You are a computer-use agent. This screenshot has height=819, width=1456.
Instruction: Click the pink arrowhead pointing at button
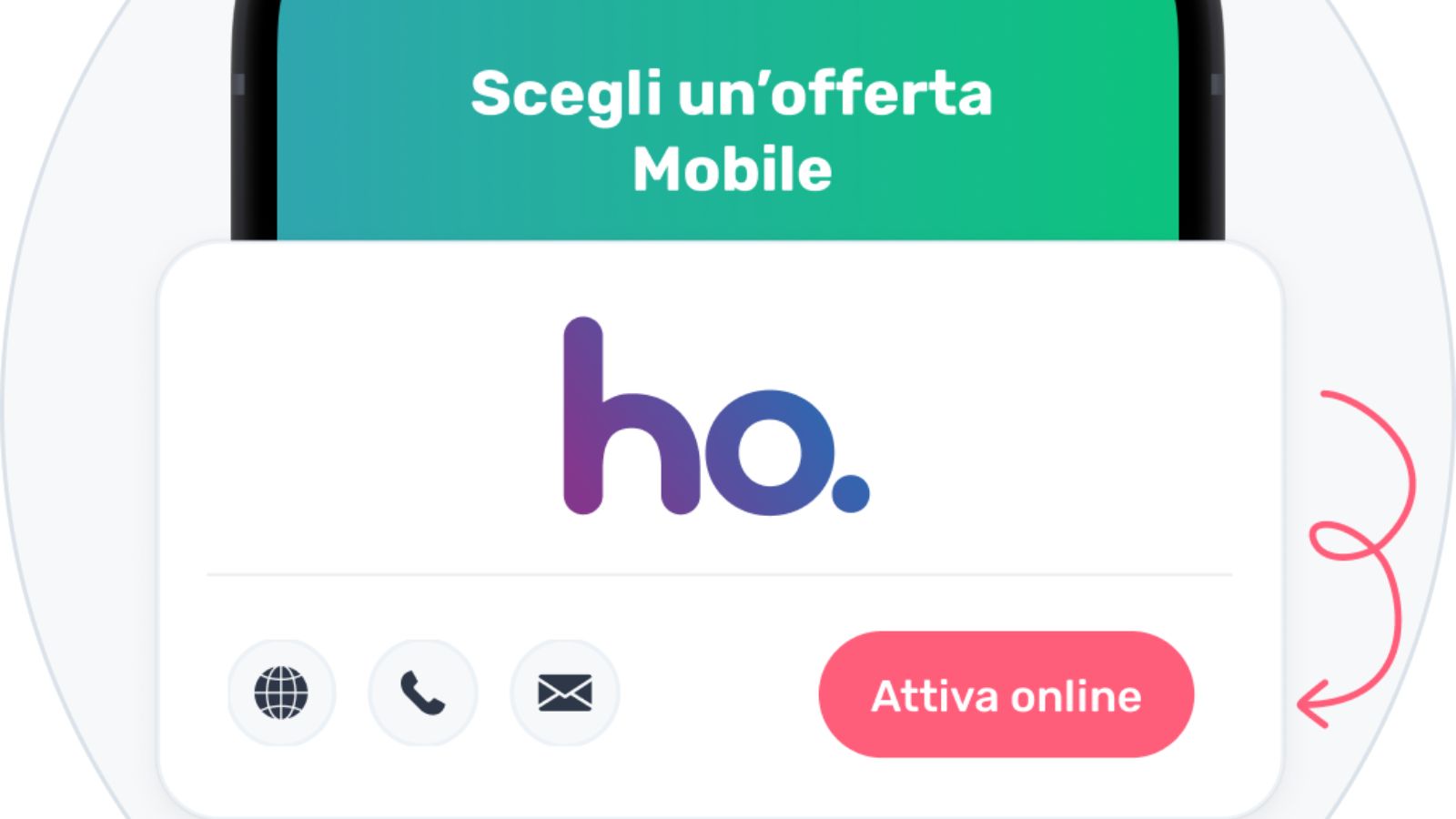click(1315, 703)
